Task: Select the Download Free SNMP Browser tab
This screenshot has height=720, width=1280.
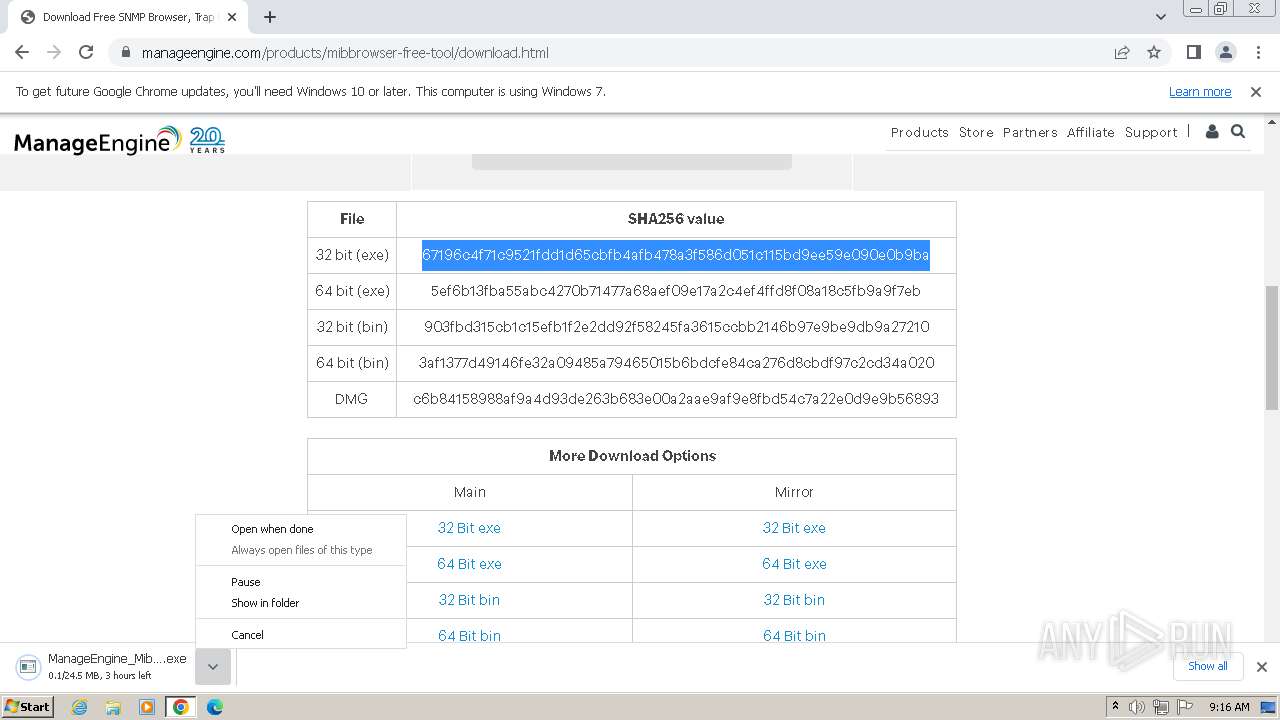Action: (x=127, y=17)
